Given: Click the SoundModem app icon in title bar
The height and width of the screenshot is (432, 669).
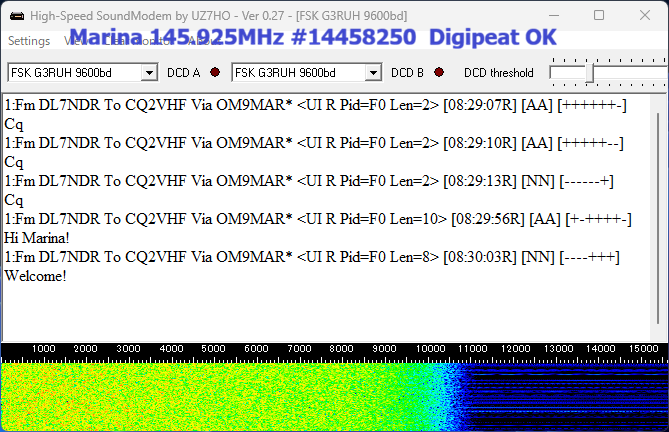Looking at the screenshot, I should pos(17,16).
